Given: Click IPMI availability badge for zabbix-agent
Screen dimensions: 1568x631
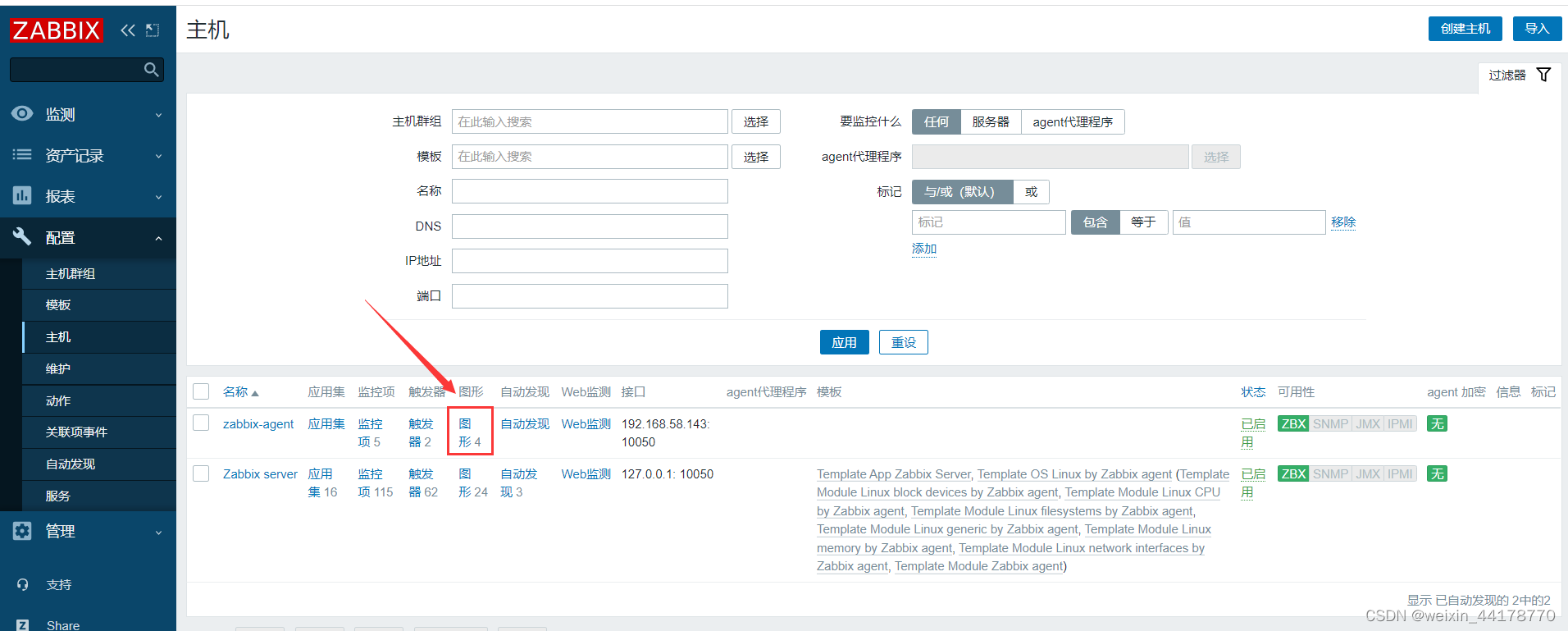Looking at the screenshot, I should point(1400,424).
